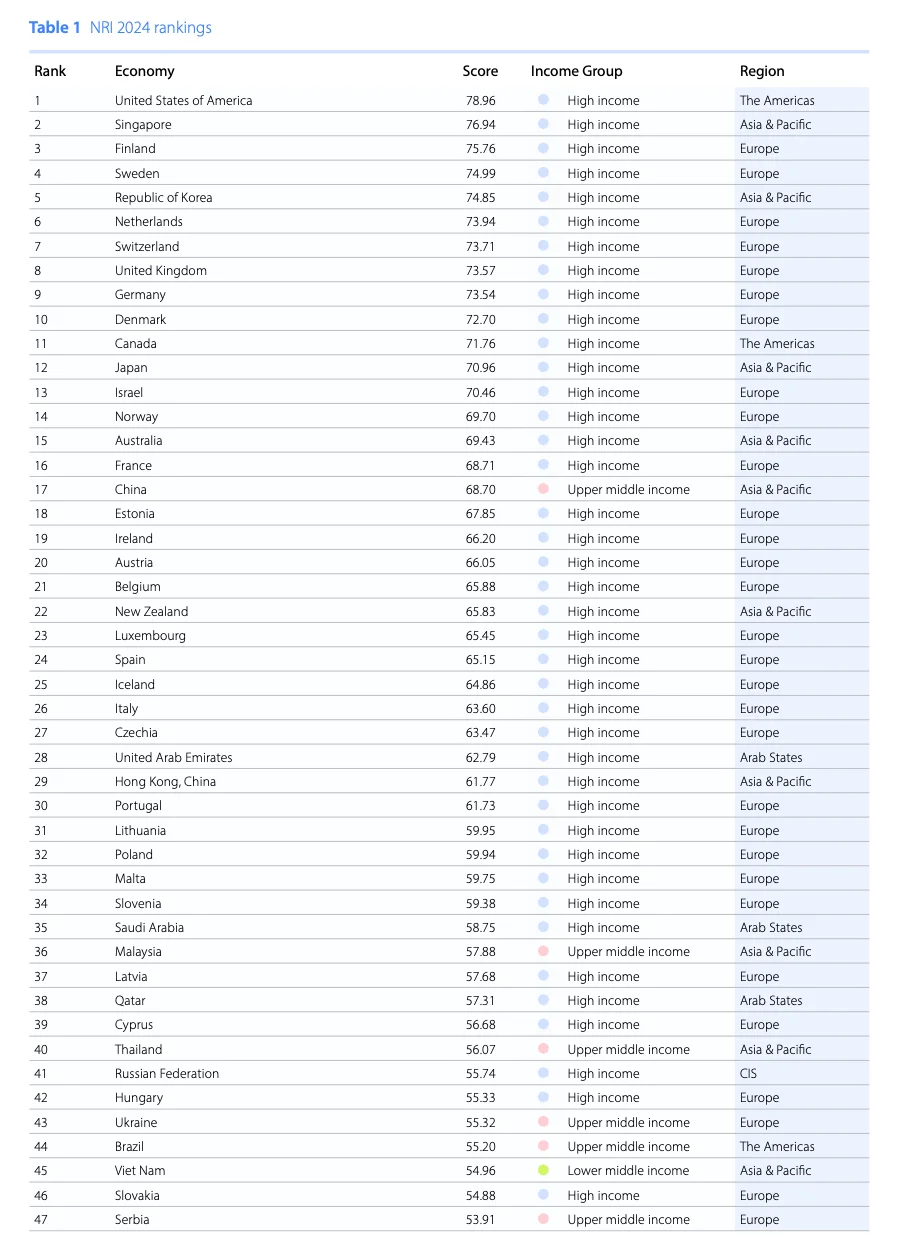The width and height of the screenshot is (906, 1260).
Task: Click the Income Group column header
Action: point(576,71)
